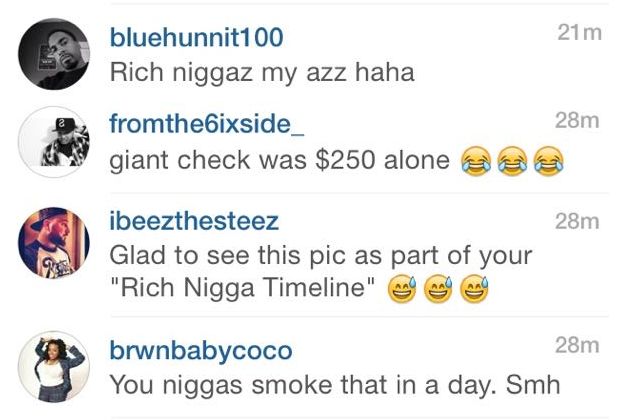
Task: Open brwnbabycoco's profile avatar
Action: tap(53, 367)
